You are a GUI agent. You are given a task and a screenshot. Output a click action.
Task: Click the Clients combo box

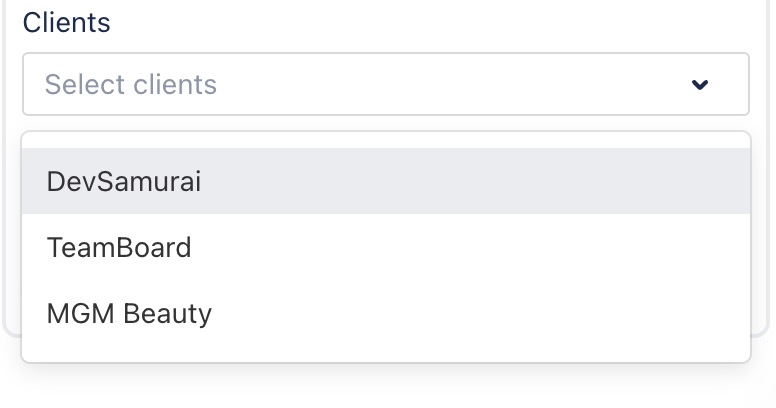pos(386,85)
